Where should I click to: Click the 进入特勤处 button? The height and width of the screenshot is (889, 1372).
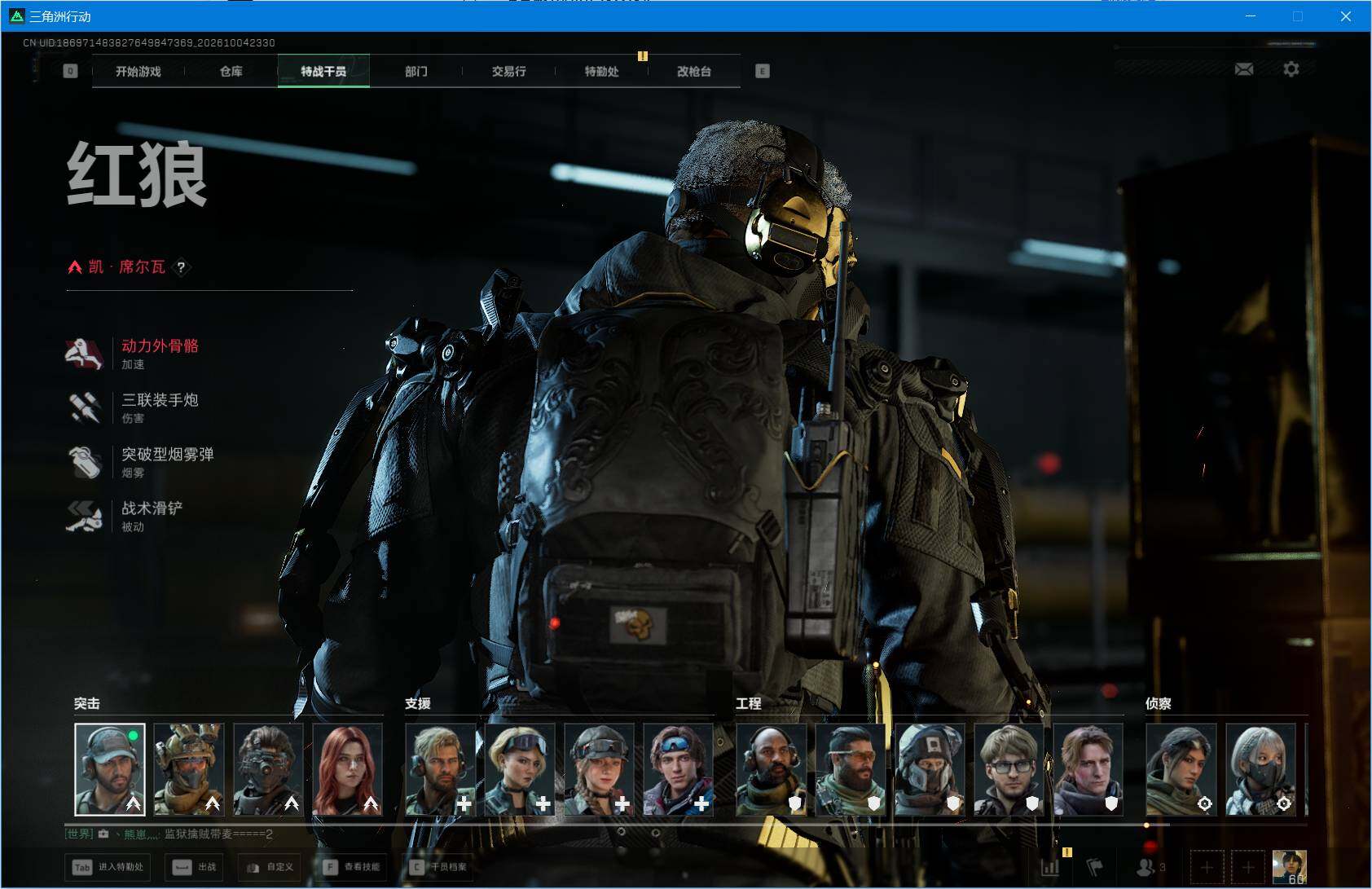[x=108, y=867]
